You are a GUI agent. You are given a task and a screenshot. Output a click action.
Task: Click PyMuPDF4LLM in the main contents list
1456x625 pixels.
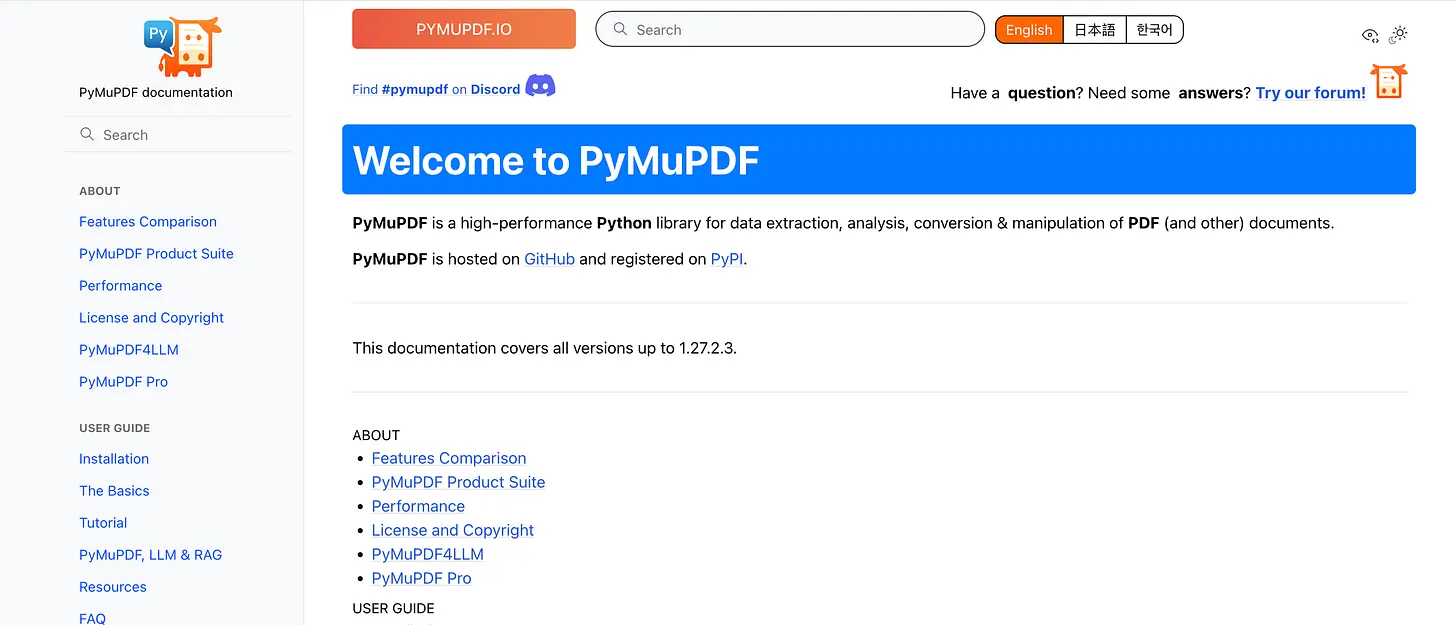click(x=428, y=554)
